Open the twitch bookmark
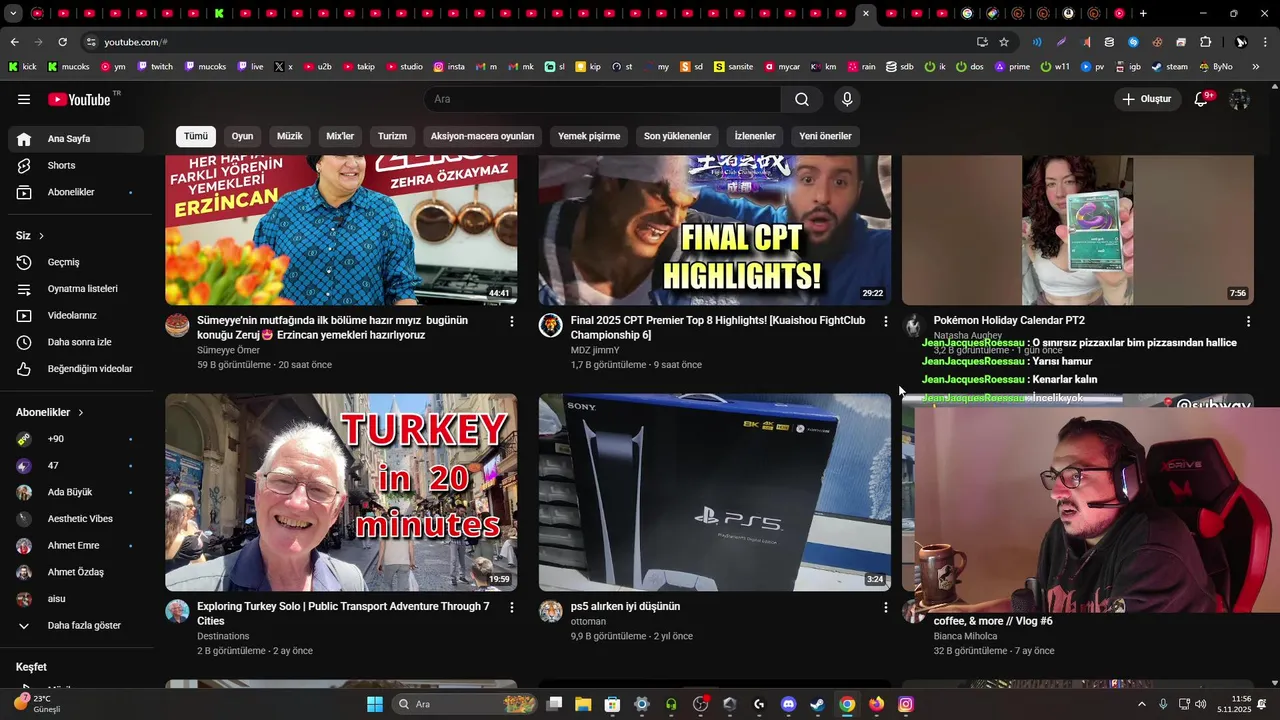Image resolution: width=1280 pixels, height=720 pixels. point(155,67)
